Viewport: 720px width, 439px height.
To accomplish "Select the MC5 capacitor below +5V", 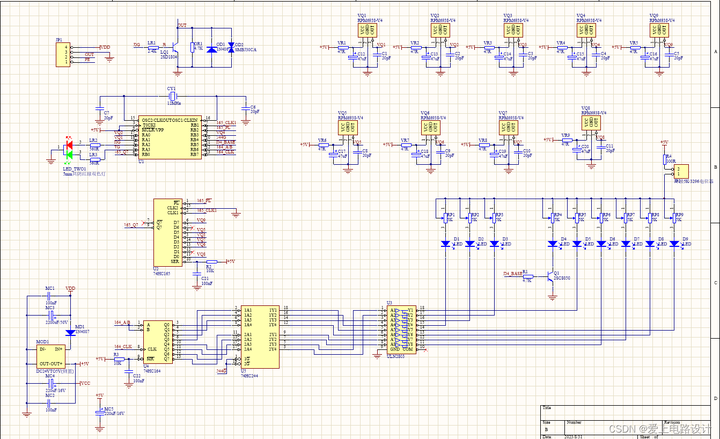I will coord(100,412).
